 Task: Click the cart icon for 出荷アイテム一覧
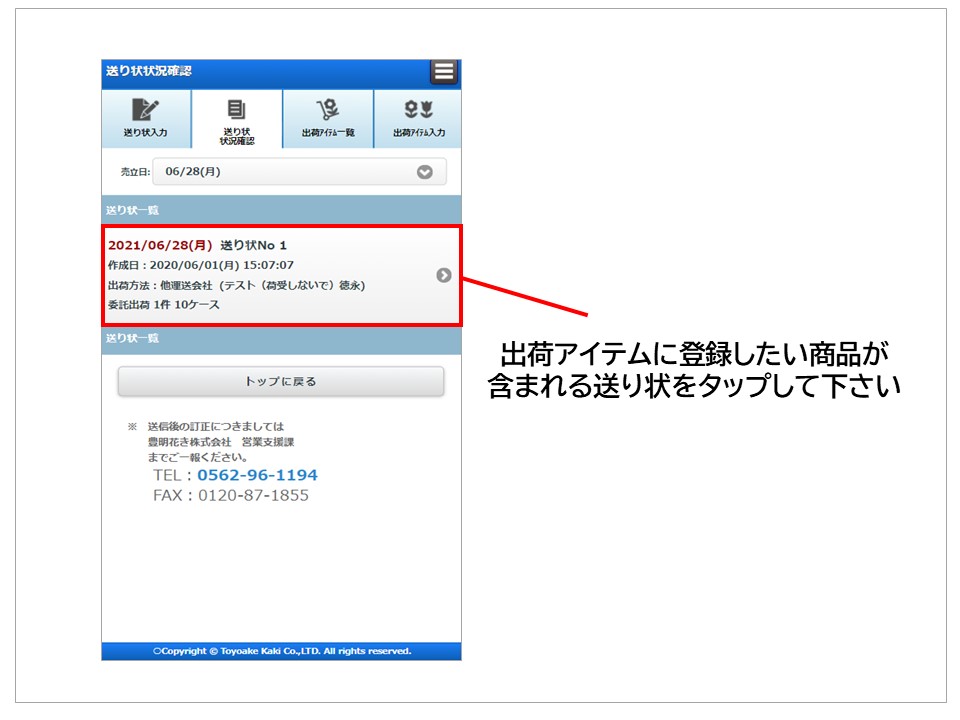point(328,110)
